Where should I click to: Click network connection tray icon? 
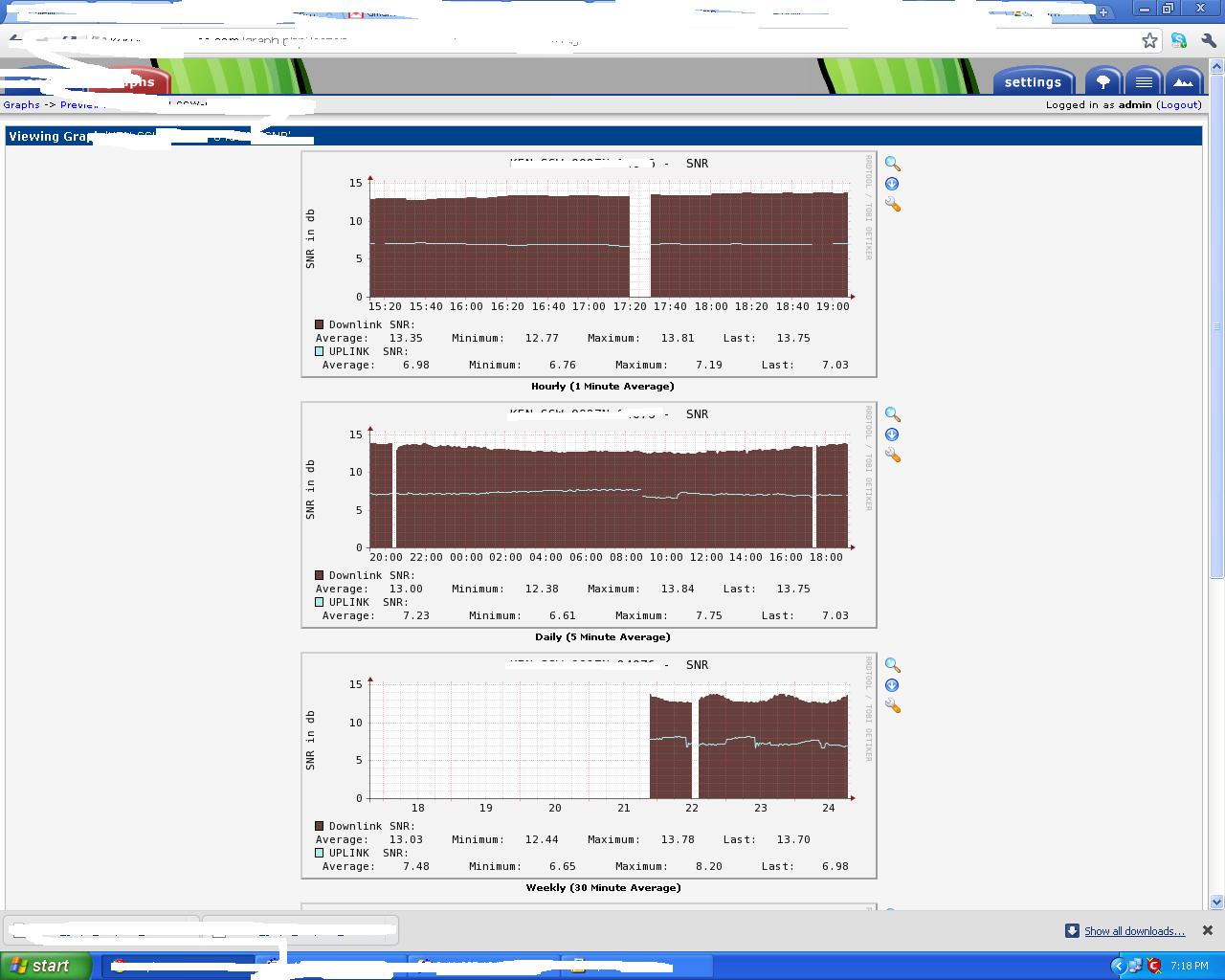coord(1135,966)
